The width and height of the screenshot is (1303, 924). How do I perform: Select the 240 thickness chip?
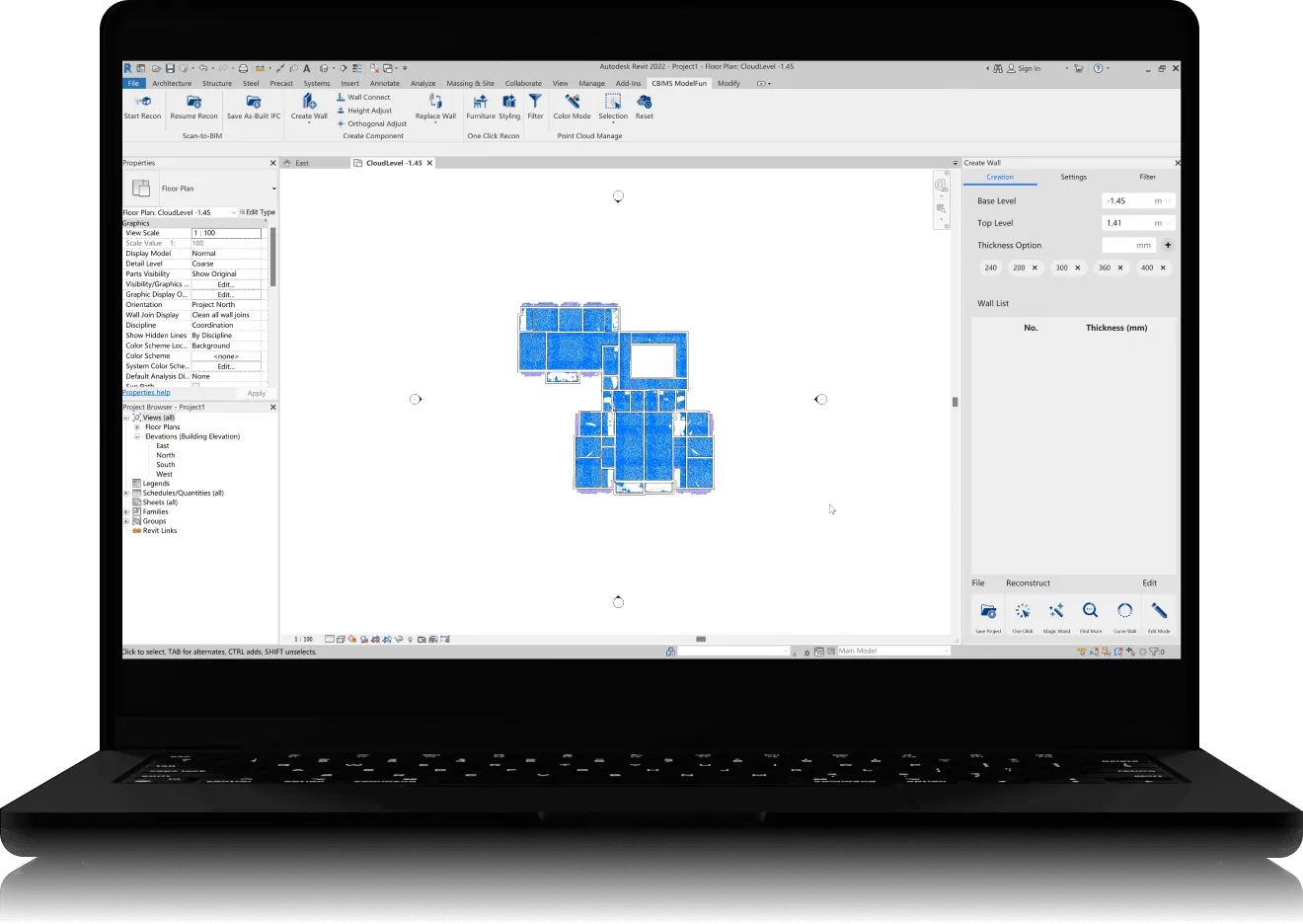tap(990, 268)
